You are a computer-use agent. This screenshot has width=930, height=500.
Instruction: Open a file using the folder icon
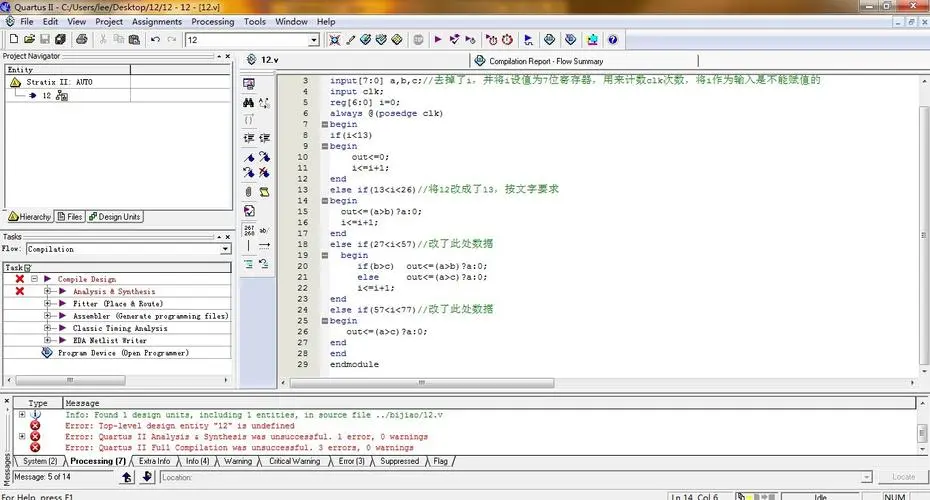tap(29, 39)
